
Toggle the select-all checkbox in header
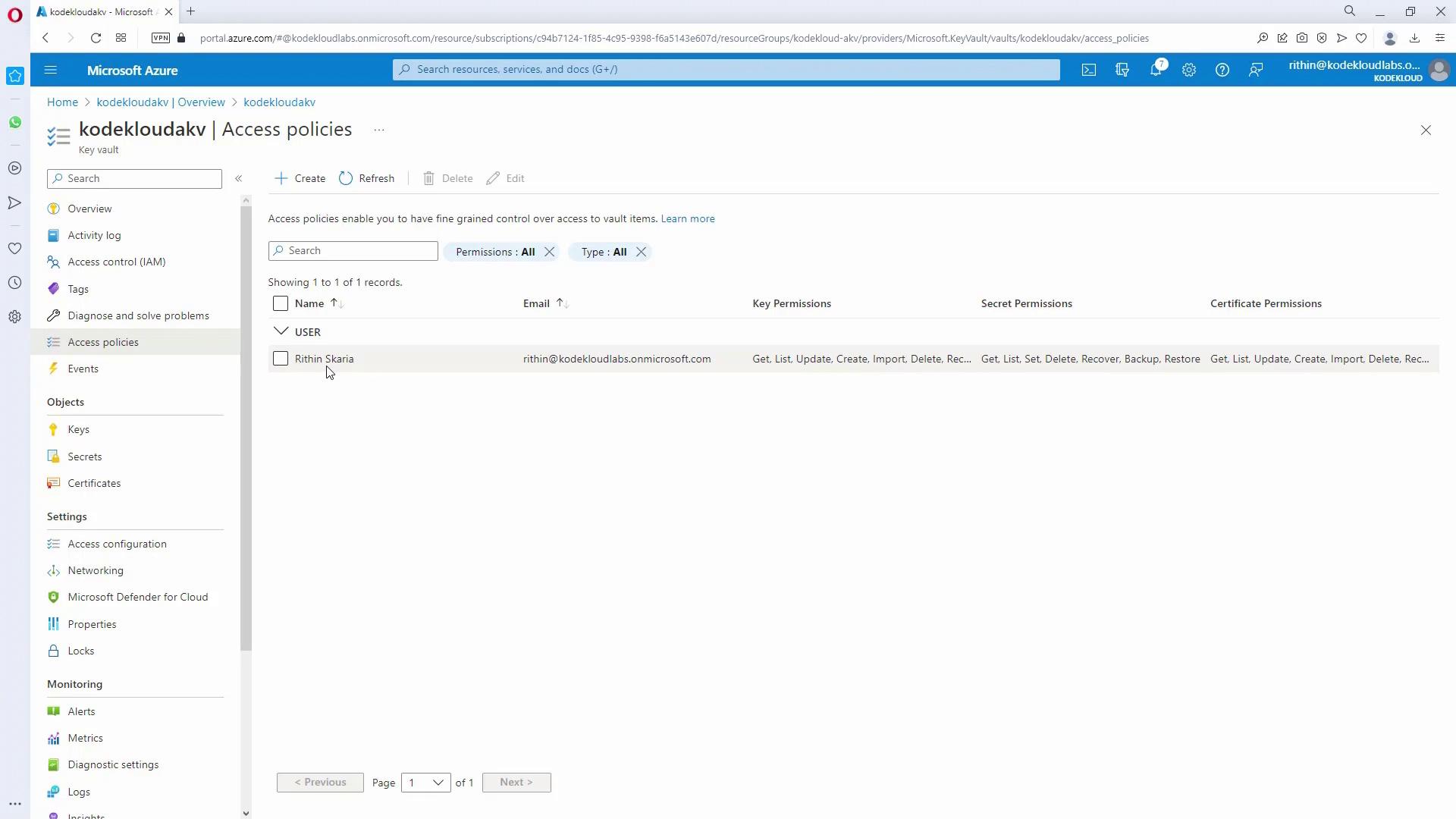point(281,303)
